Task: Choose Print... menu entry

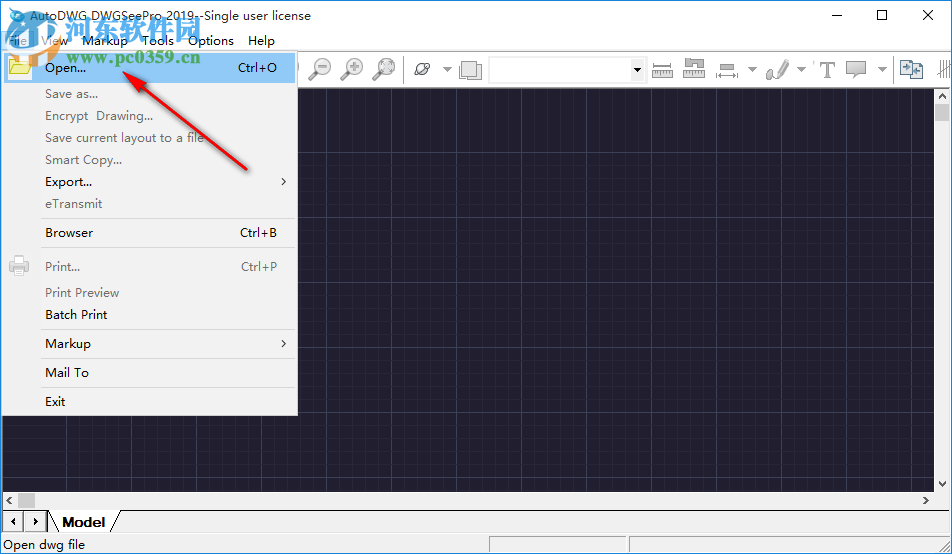Action: pos(149,267)
